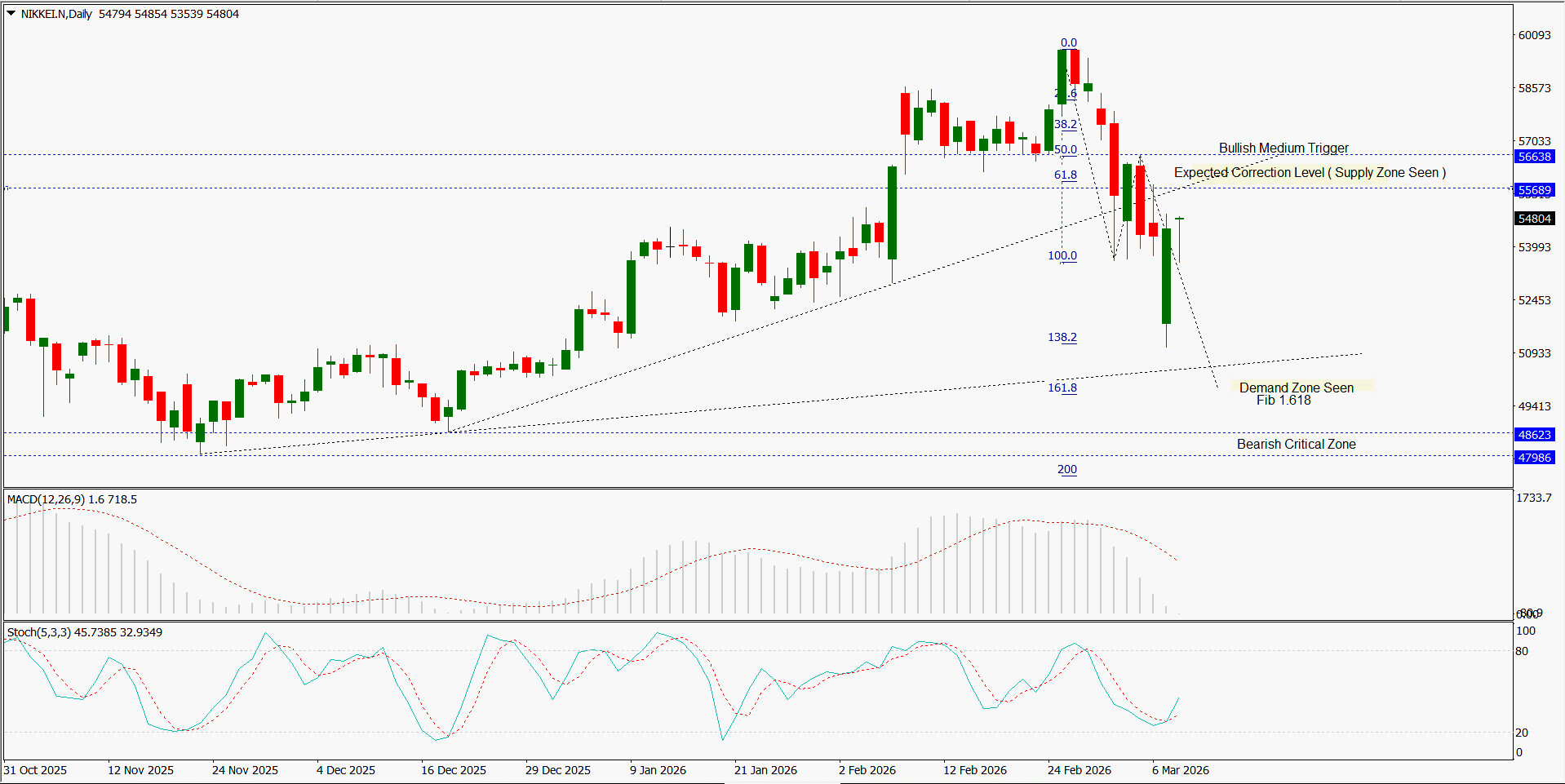The height and width of the screenshot is (784, 1565).
Task: Click the Fibonacci 200 level label
Action: [1066, 469]
